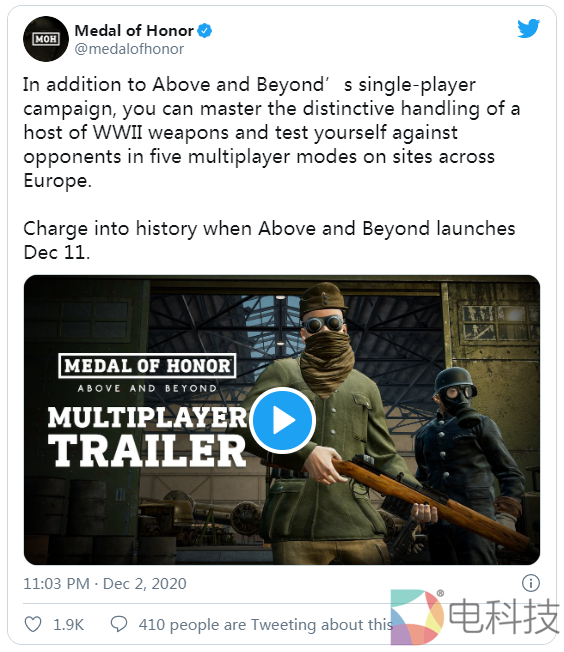Open the tweet info circle icon
The width and height of the screenshot is (564, 652).
(531, 583)
